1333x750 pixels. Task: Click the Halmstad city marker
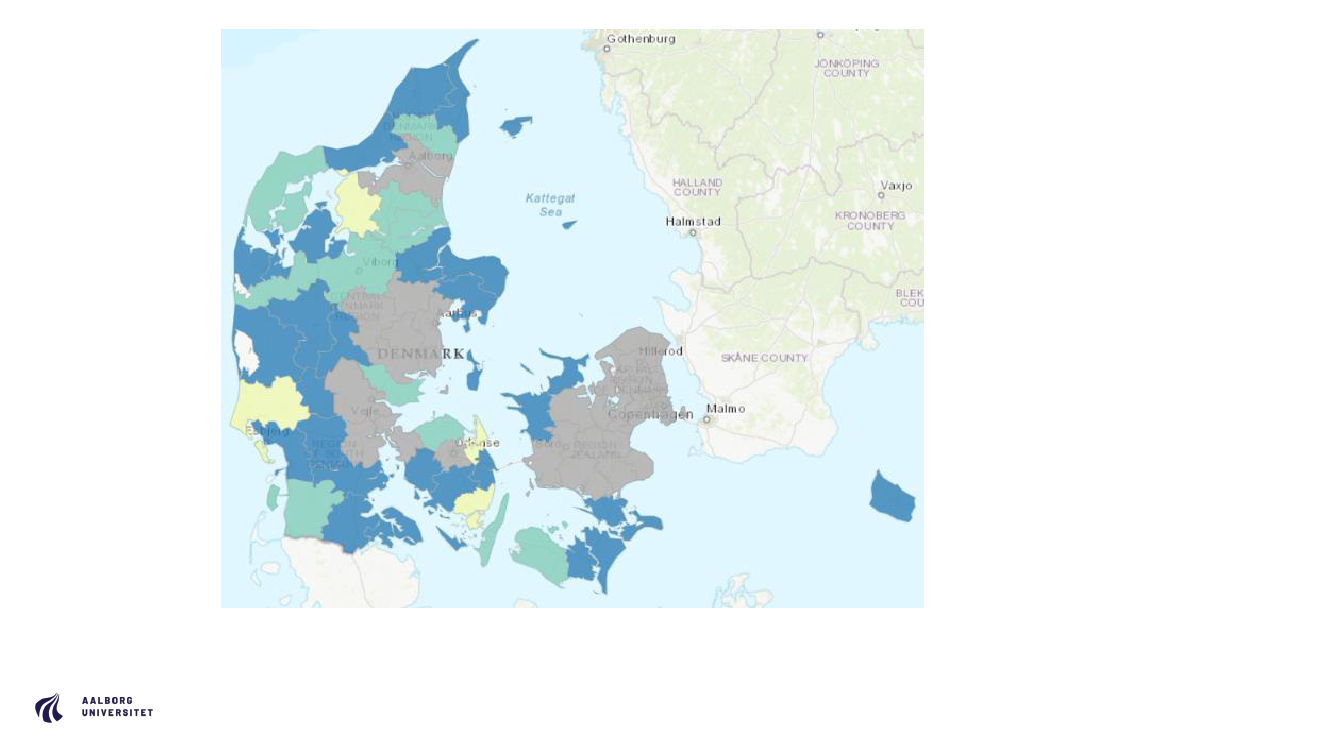tap(692, 232)
